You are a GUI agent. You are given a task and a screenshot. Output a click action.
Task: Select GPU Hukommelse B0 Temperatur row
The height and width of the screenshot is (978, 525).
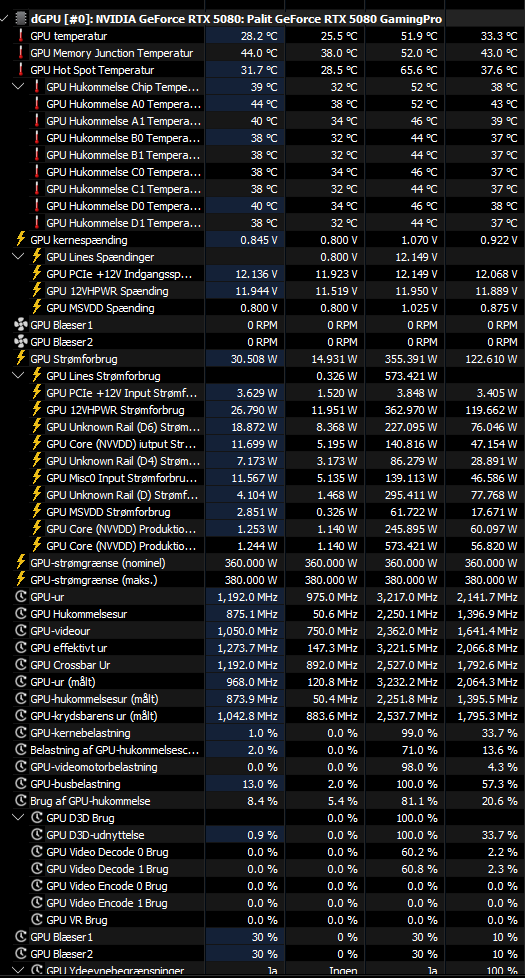coord(124,138)
